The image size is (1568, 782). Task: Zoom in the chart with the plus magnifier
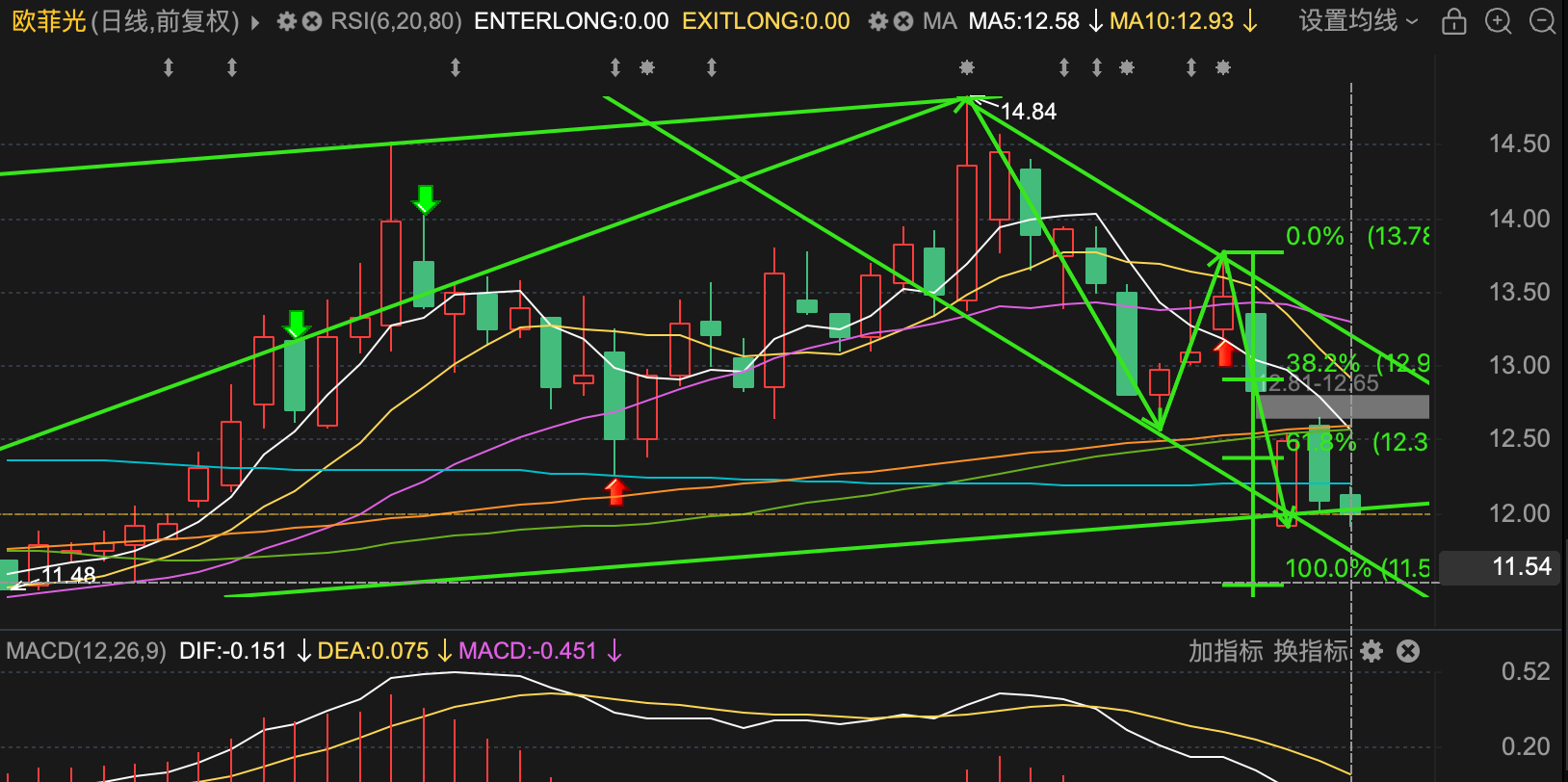click(x=1498, y=21)
